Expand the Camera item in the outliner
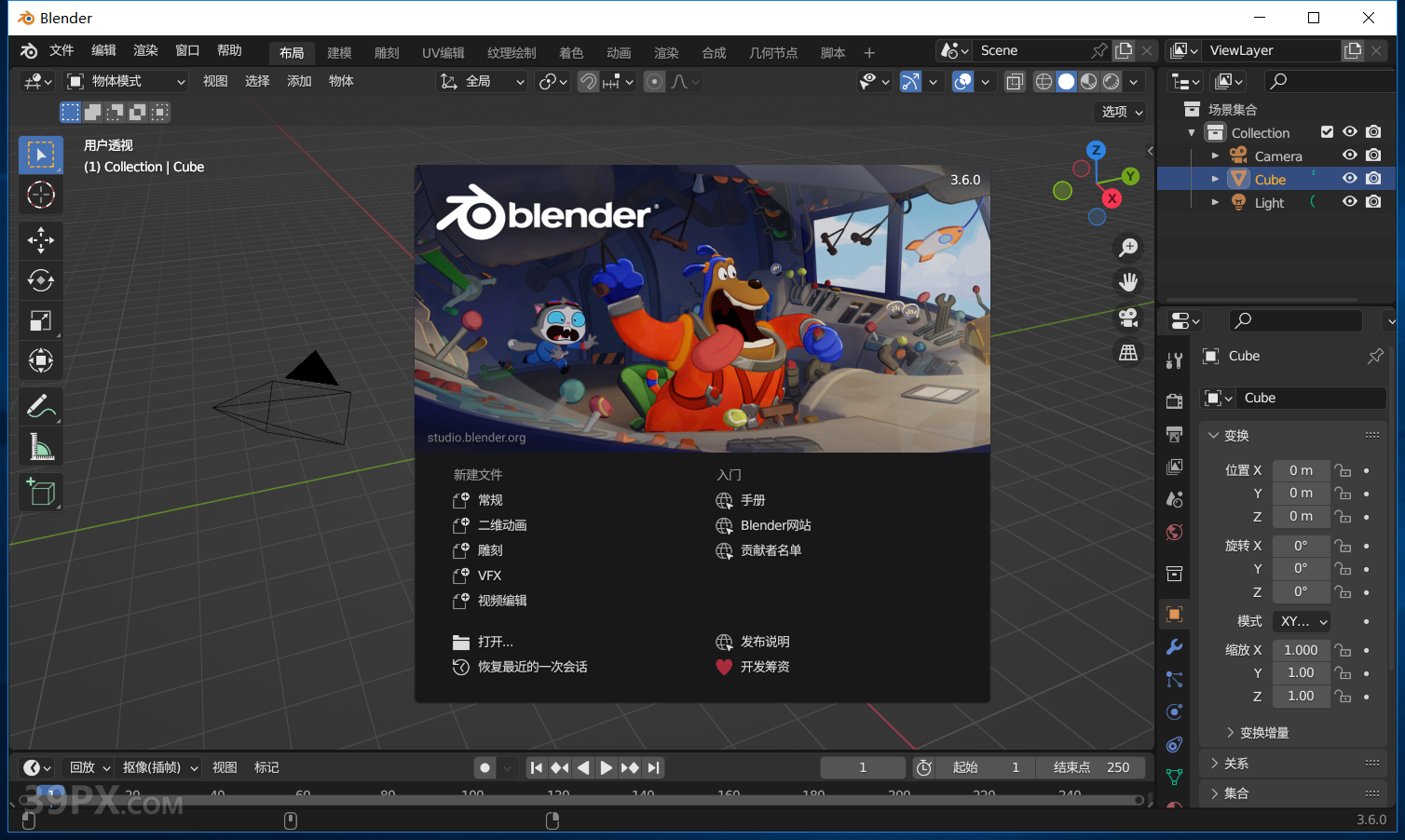Image resolution: width=1405 pixels, height=840 pixels. pos(1216,155)
